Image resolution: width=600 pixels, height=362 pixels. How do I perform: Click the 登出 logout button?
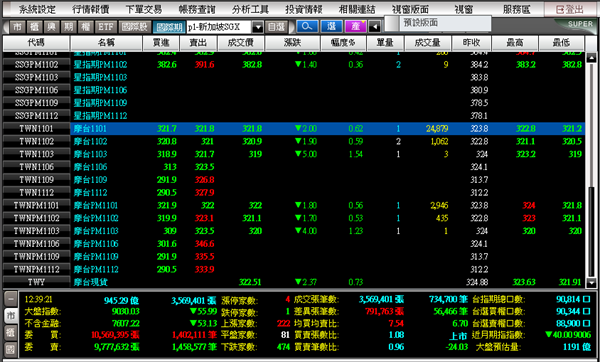pyautogui.click(x=570, y=10)
